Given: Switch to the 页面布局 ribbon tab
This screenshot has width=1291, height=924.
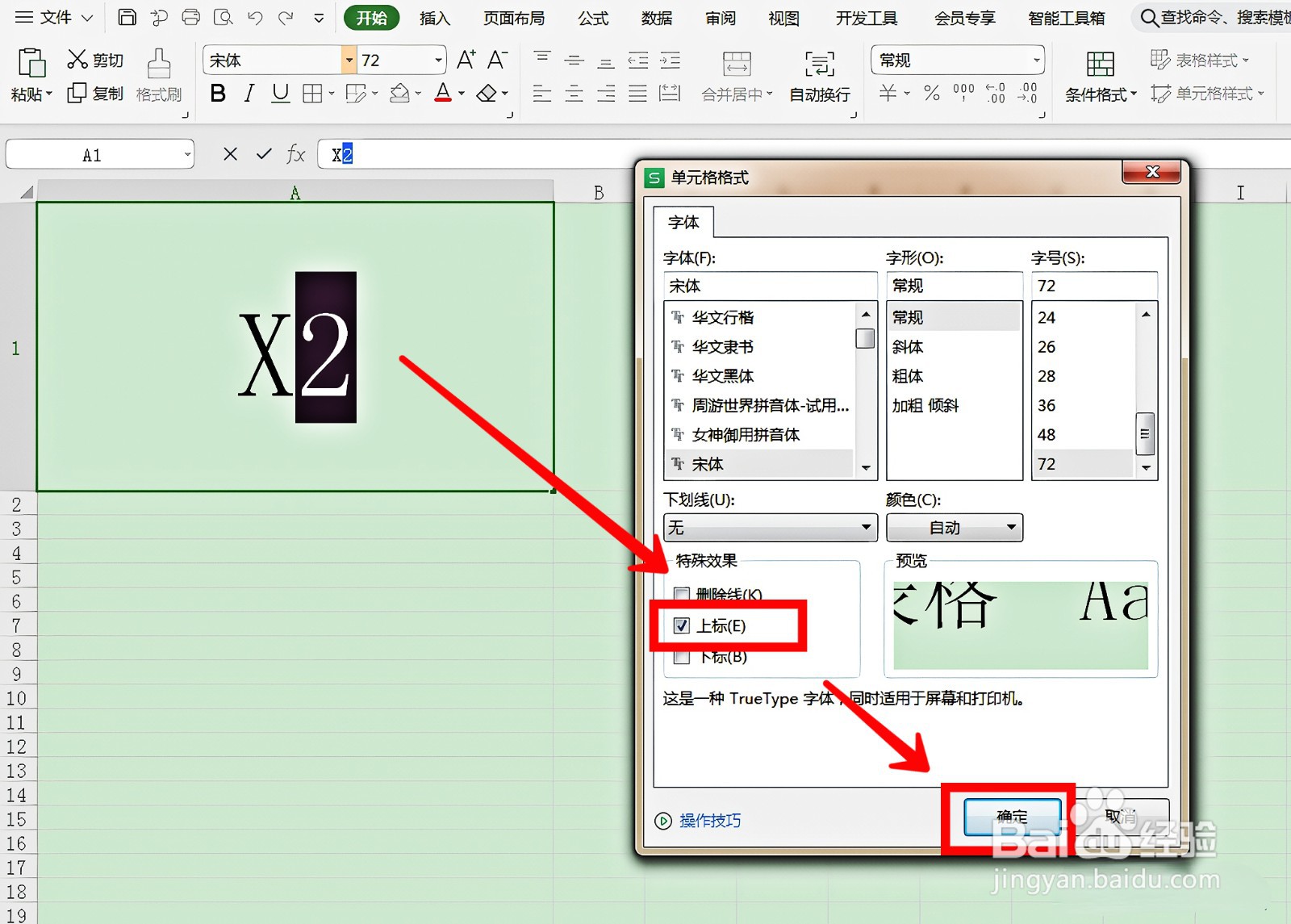Looking at the screenshot, I should coord(514,18).
